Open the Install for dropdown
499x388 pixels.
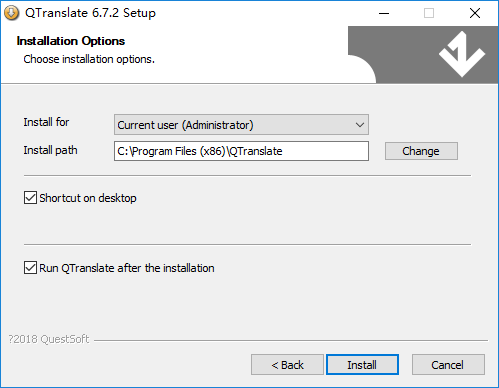tap(241, 125)
